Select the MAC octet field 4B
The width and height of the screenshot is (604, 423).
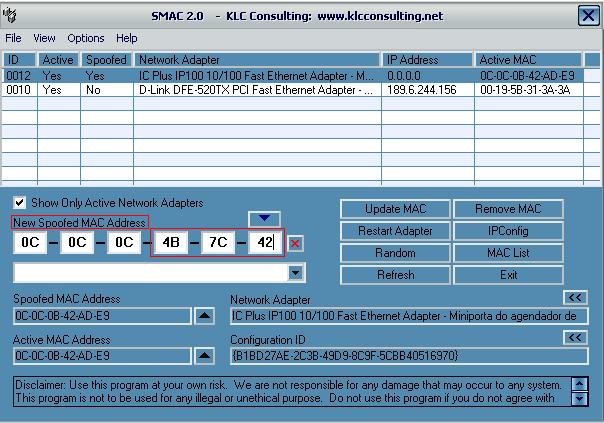pos(171,242)
